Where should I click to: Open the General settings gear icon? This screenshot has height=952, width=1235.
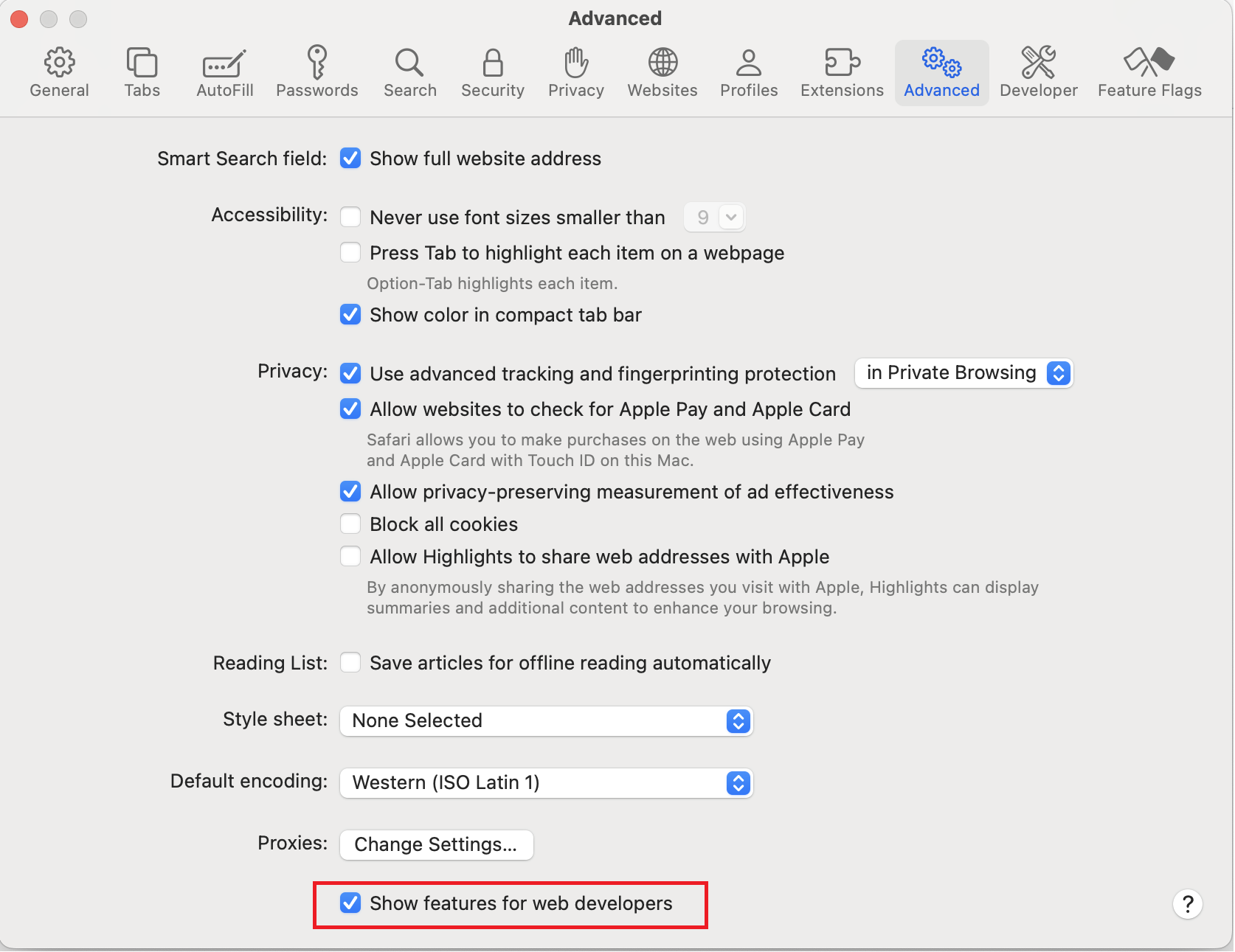pos(59,63)
